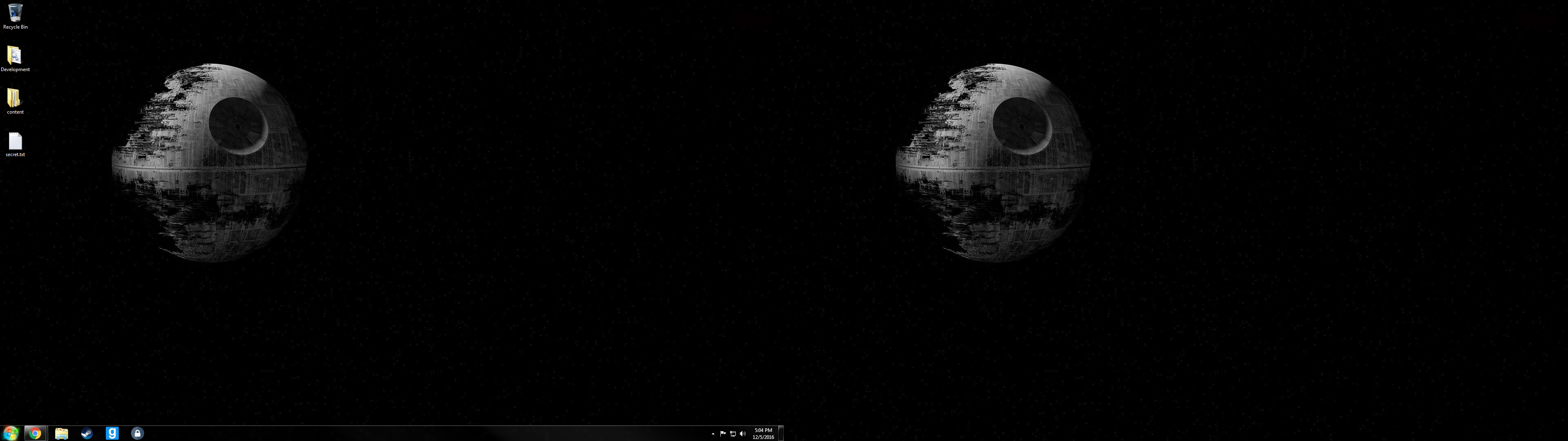This screenshot has width=1568, height=441.
Task: Launch Garry's Mod from the taskbar
Action: tap(112, 433)
